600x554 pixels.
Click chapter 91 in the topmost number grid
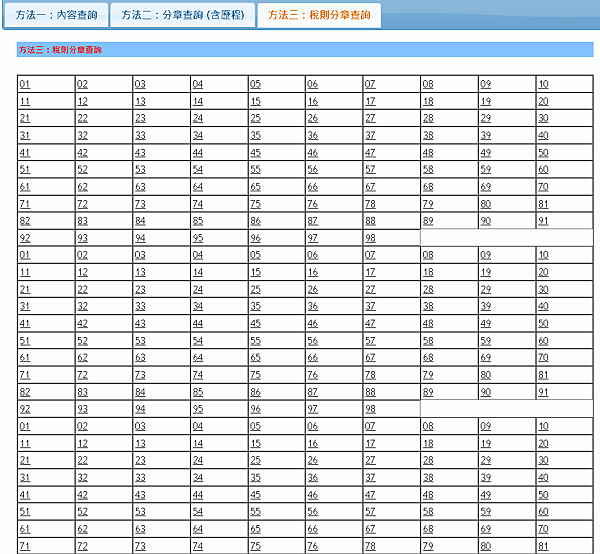[x=543, y=221]
